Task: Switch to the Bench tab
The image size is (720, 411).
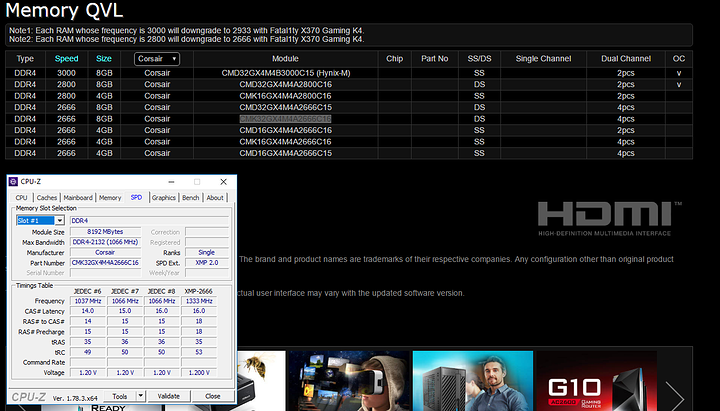Action: point(191,198)
